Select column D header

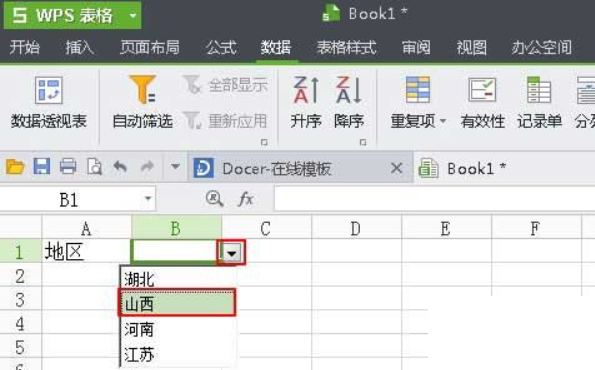click(356, 228)
